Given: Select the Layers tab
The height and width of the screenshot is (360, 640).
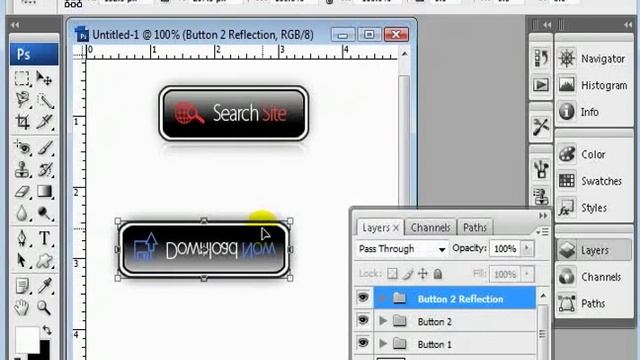Looking at the screenshot, I should pyautogui.click(x=376, y=227).
